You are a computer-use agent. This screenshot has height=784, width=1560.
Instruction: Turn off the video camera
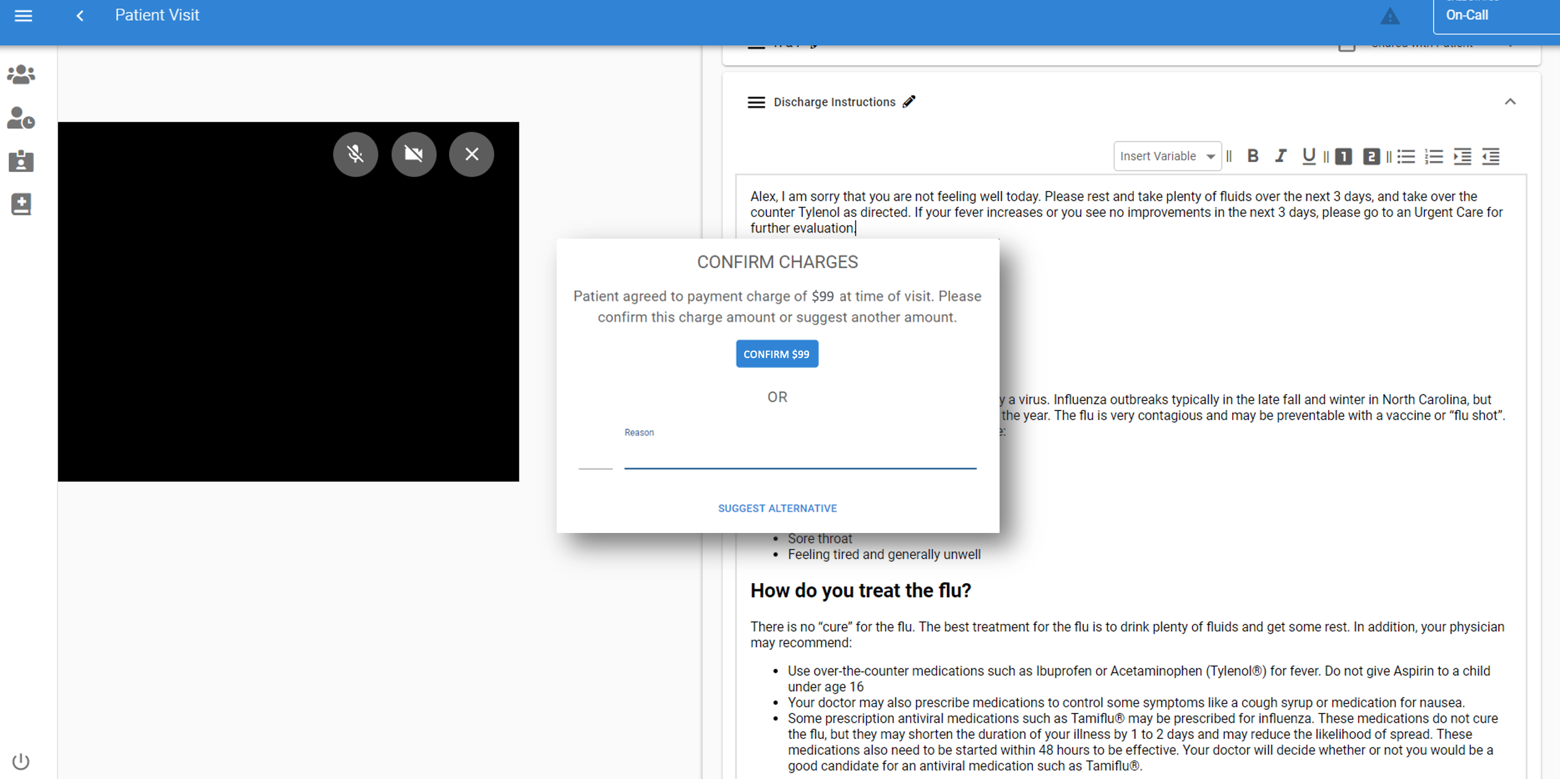(413, 154)
